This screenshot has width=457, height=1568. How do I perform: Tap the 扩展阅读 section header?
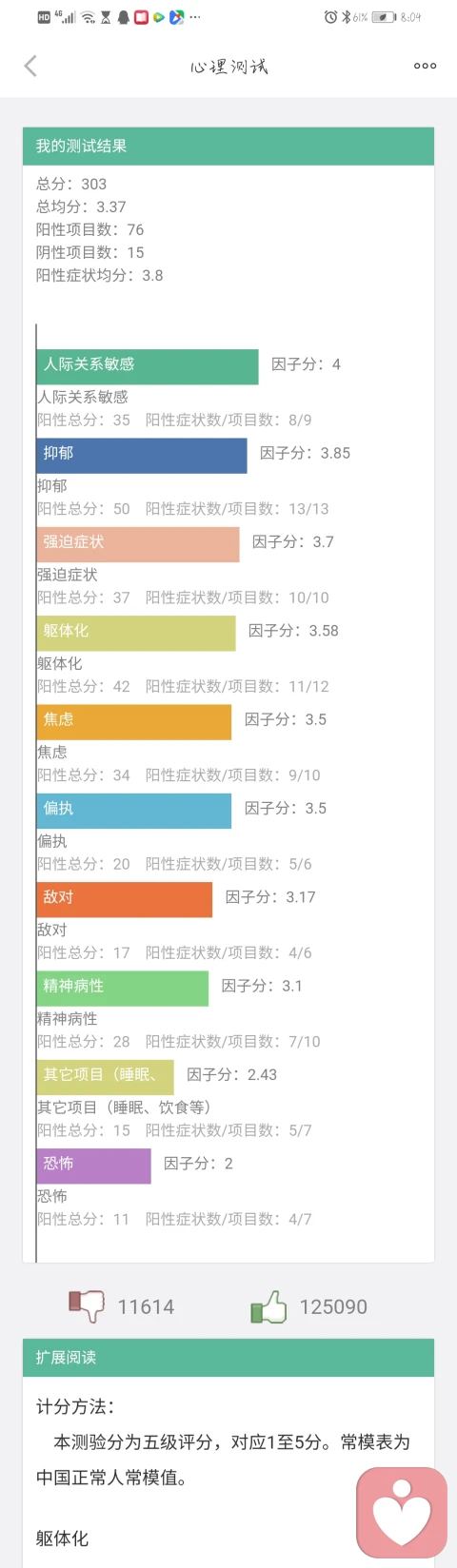[228, 1358]
